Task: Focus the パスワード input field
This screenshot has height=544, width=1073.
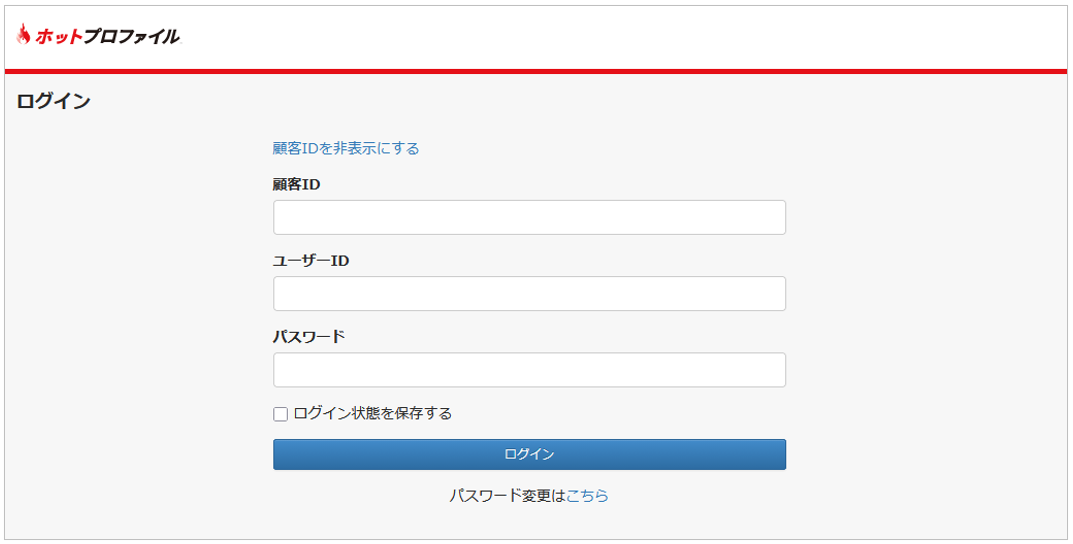Action: tap(529, 370)
